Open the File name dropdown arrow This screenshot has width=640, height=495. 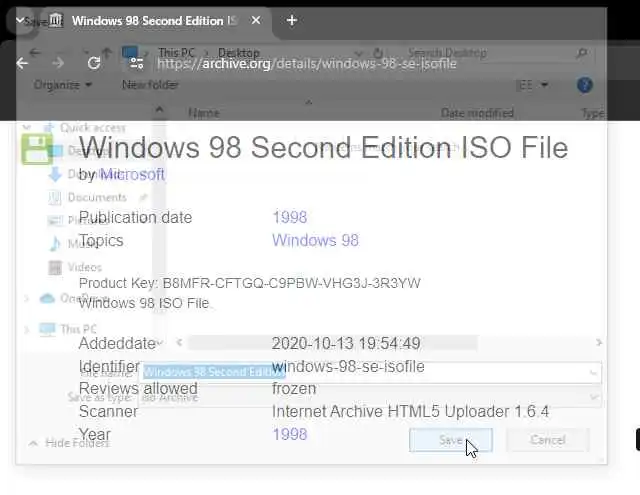tap(593, 372)
